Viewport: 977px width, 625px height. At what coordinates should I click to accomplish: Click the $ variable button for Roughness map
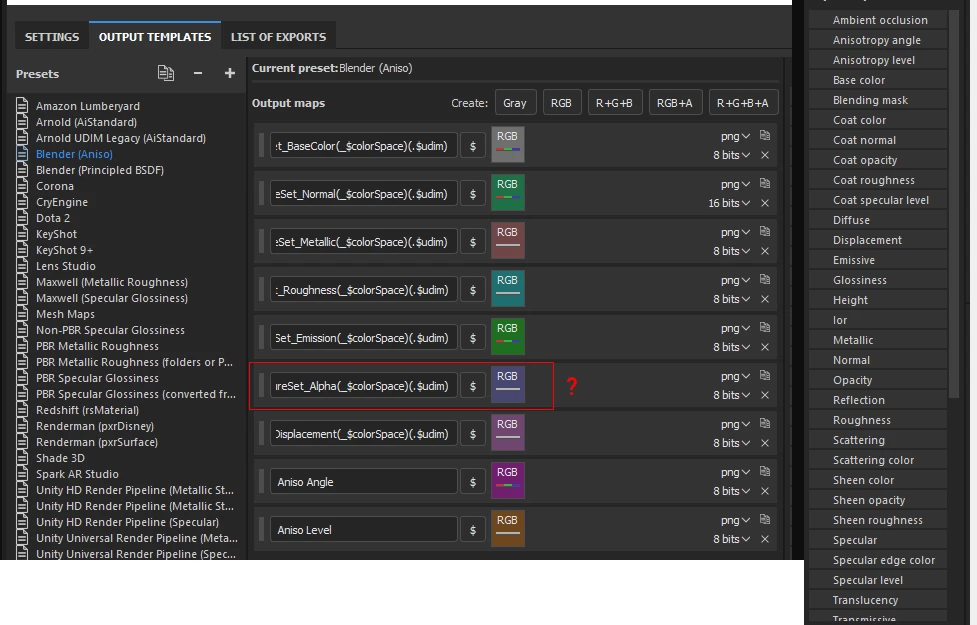[473, 290]
